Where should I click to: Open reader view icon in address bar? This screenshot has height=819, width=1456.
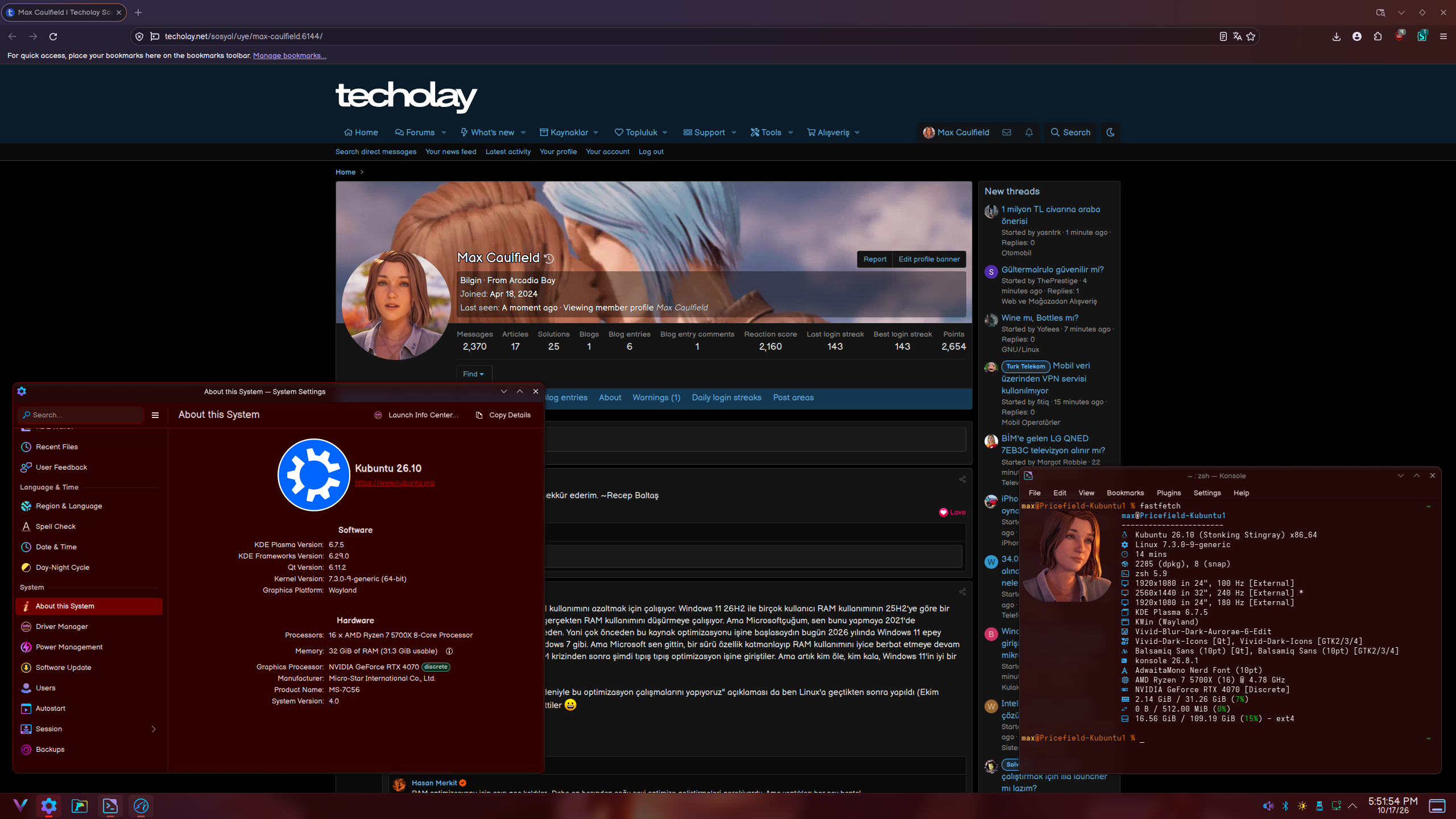click(1223, 36)
